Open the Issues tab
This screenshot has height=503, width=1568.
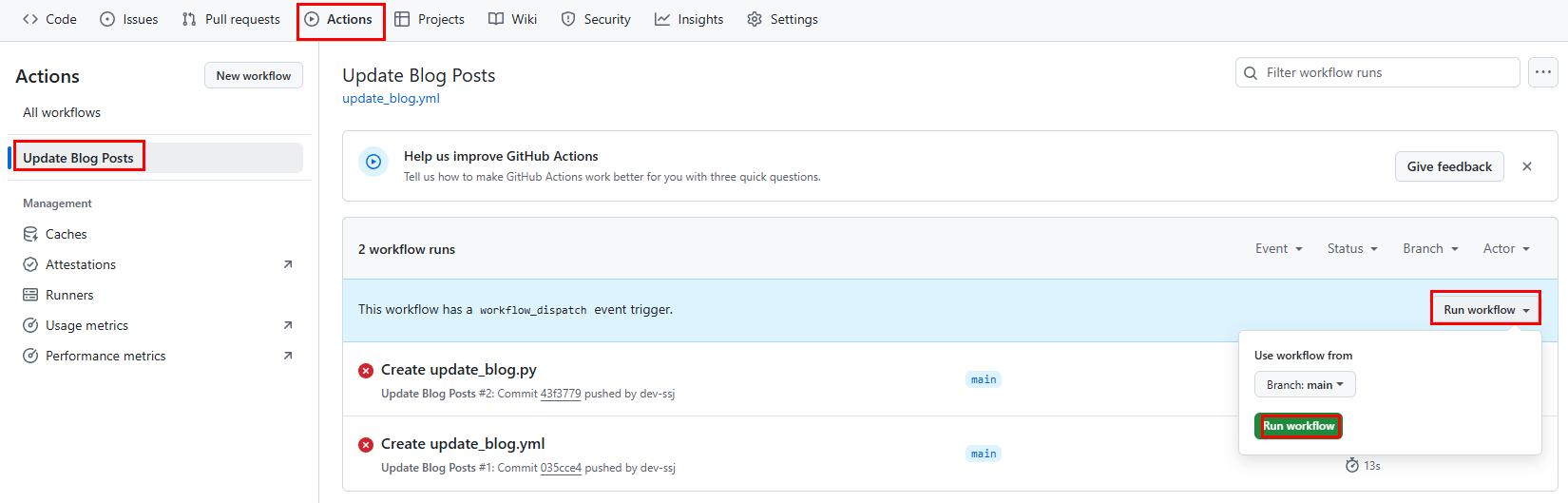pyautogui.click(x=129, y=19)
